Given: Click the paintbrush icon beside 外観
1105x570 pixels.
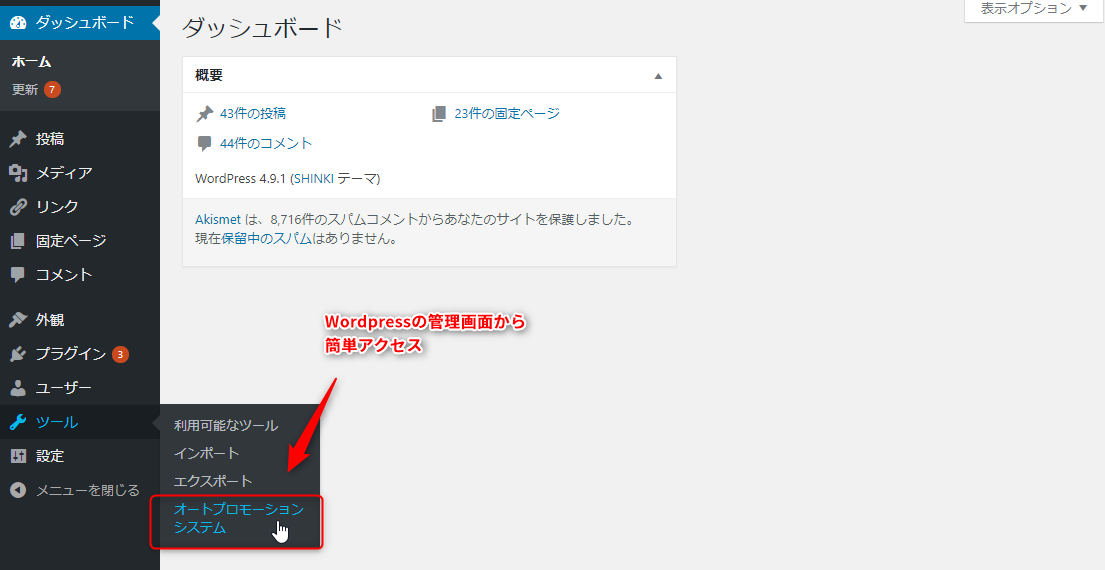Looking at the screenshot, I should [18, 320].
